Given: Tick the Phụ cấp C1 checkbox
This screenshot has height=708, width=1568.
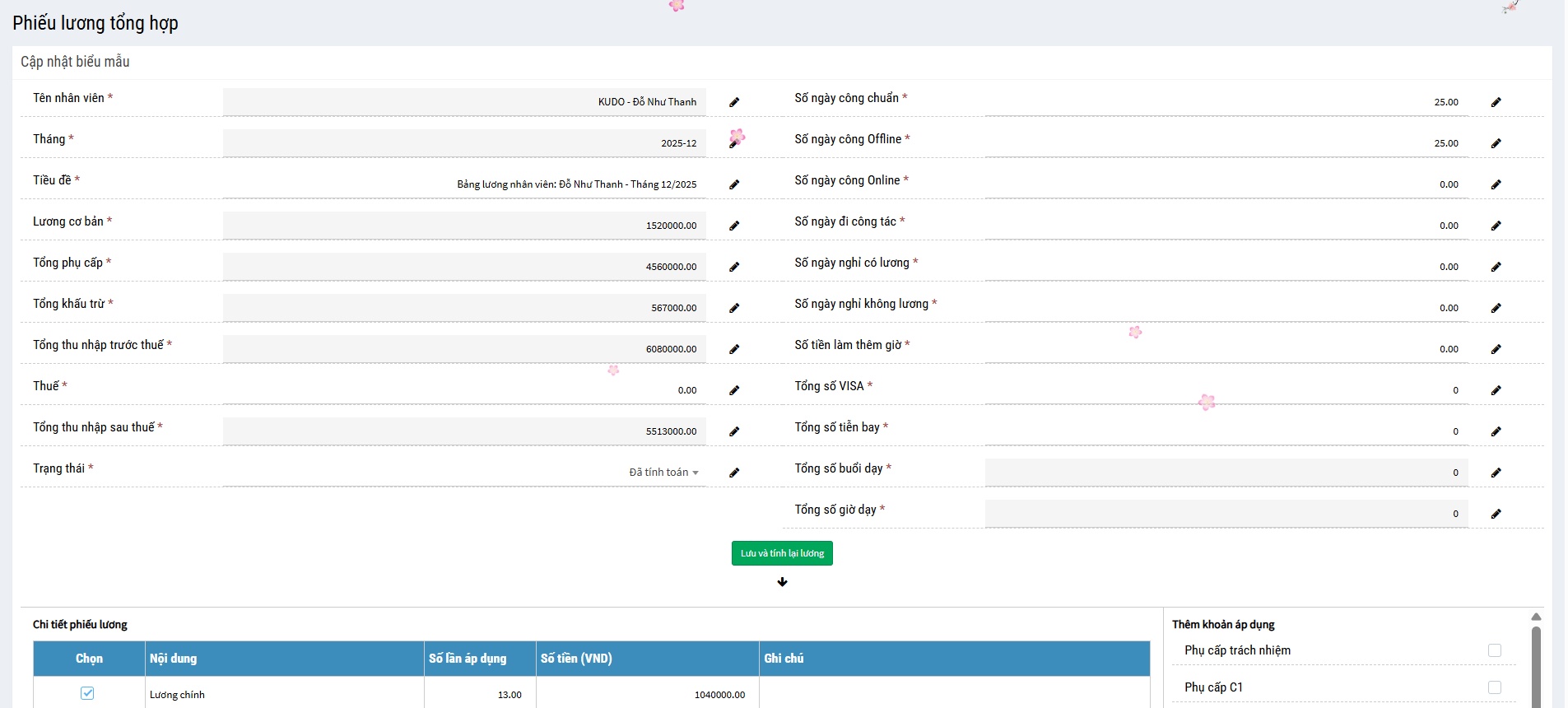Looking at the screenshot, I should (x=1494, y=687).
